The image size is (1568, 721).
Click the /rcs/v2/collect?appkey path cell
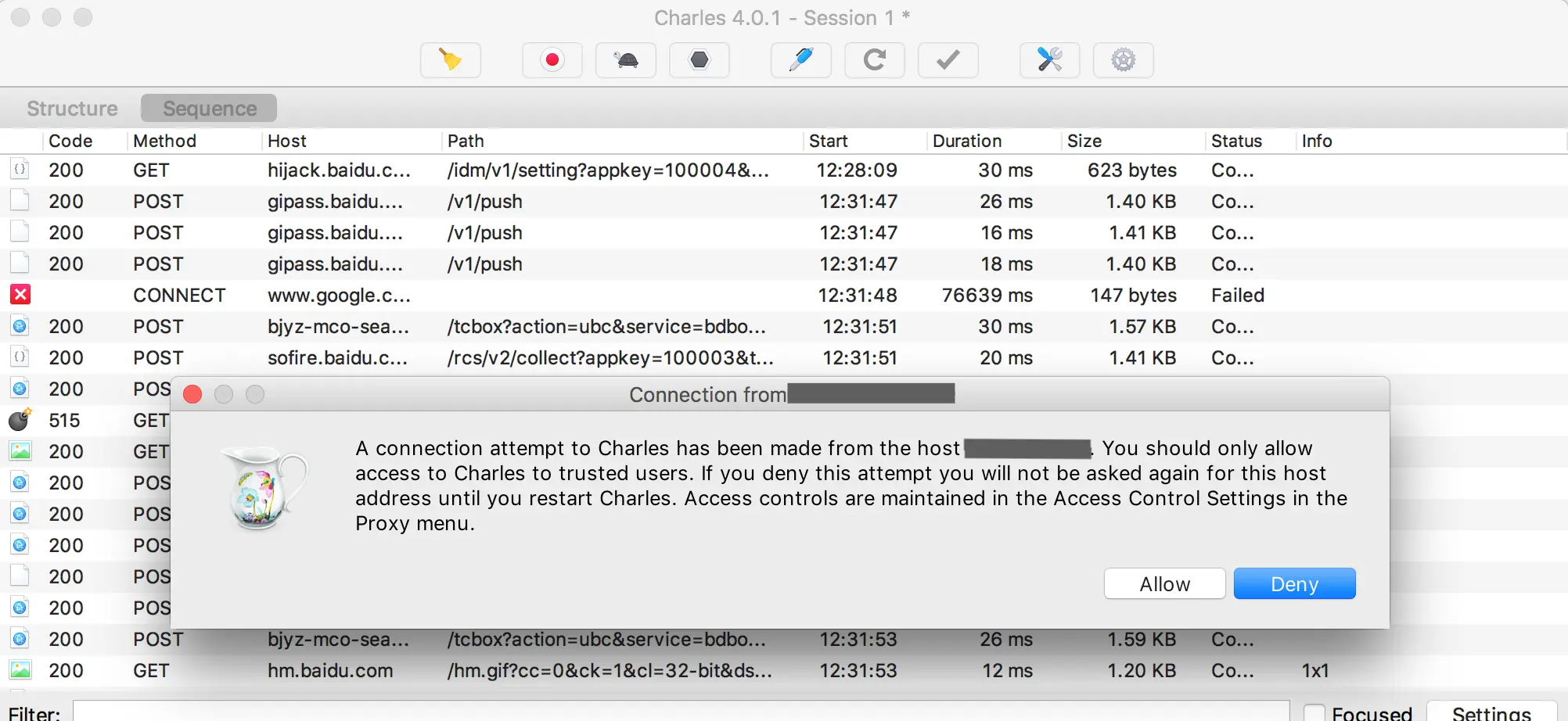tap(610, 357)
